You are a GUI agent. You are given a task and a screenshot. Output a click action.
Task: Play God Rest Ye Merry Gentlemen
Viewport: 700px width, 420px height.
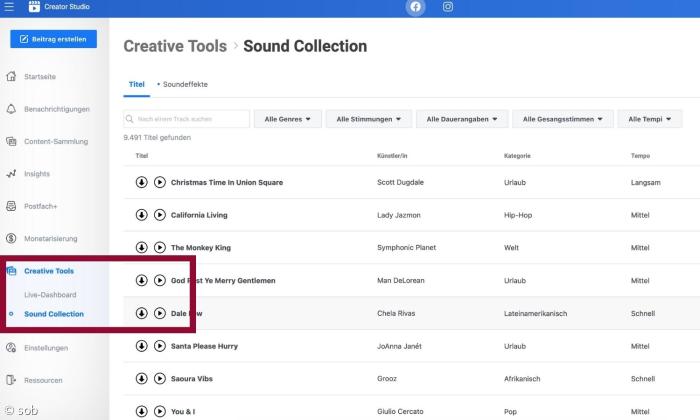[x=159, y=280]
